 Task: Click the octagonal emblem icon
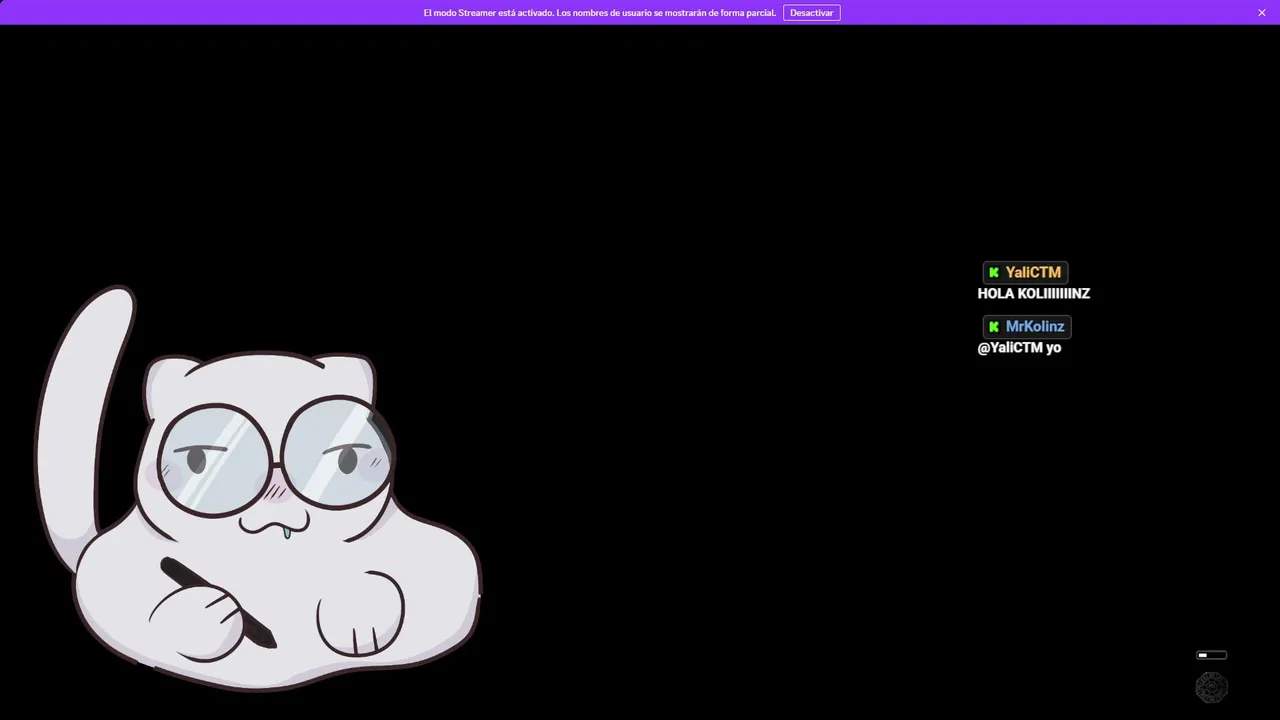[1211, 687]
